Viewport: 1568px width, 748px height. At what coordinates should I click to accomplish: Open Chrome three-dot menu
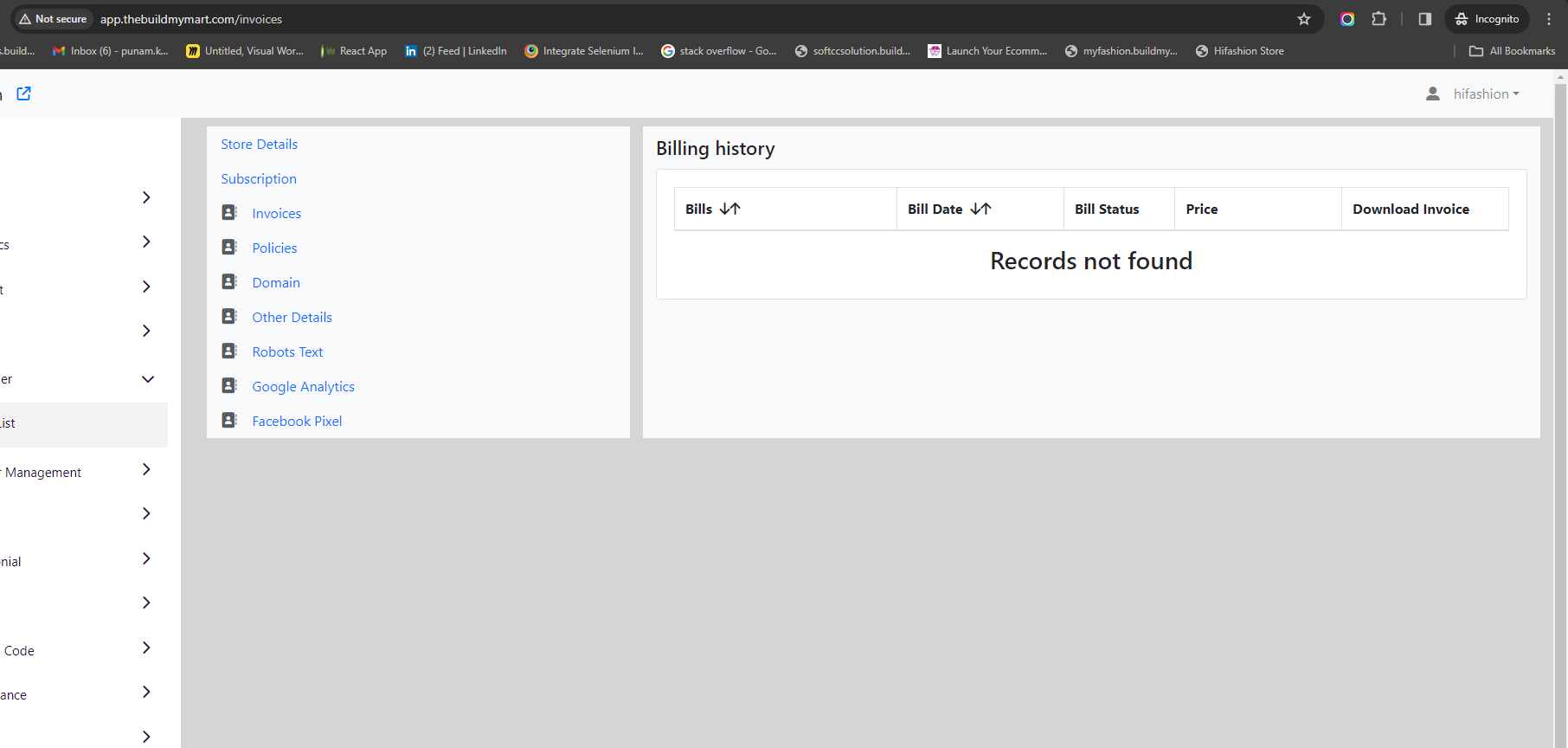(1549, 19)
